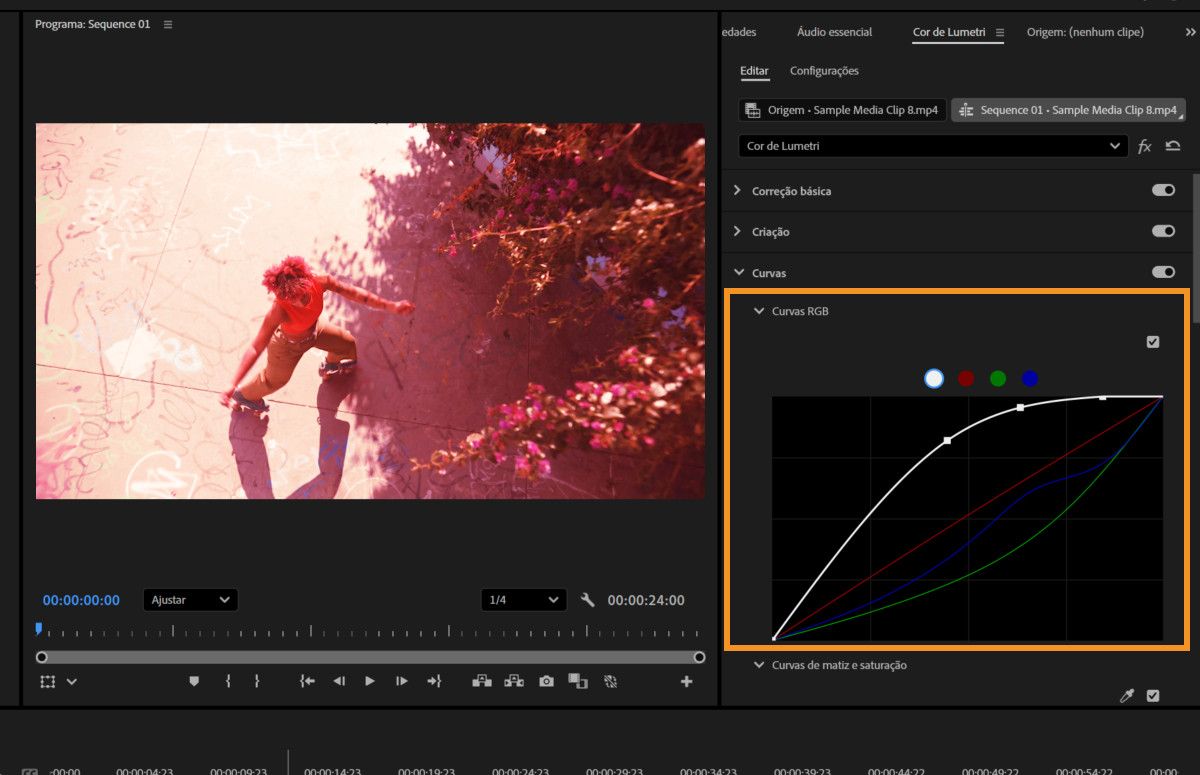The image size is (1200, 775).
Task: Select the green channel curve swatch
Action: coord(997,378)
